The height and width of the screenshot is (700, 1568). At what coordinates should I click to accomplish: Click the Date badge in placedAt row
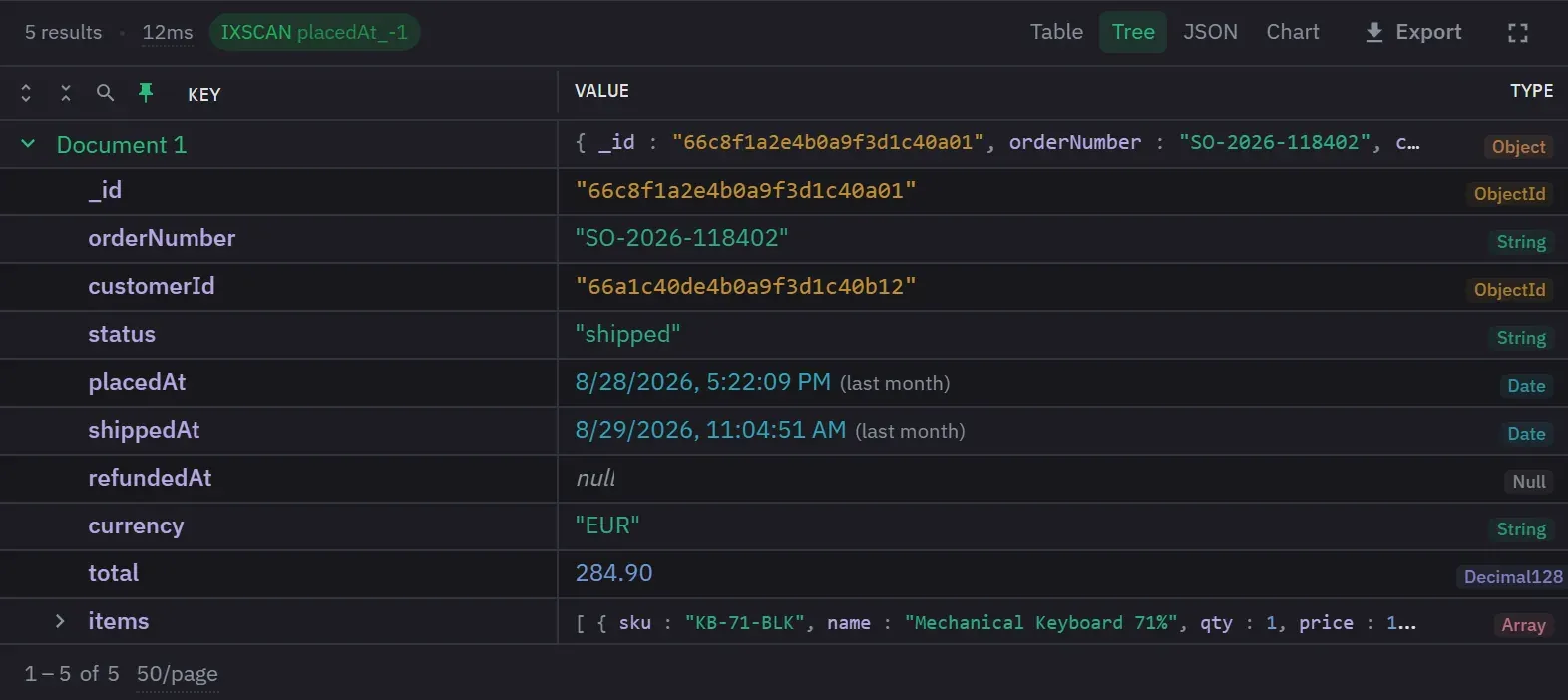tap(1526, 386)
